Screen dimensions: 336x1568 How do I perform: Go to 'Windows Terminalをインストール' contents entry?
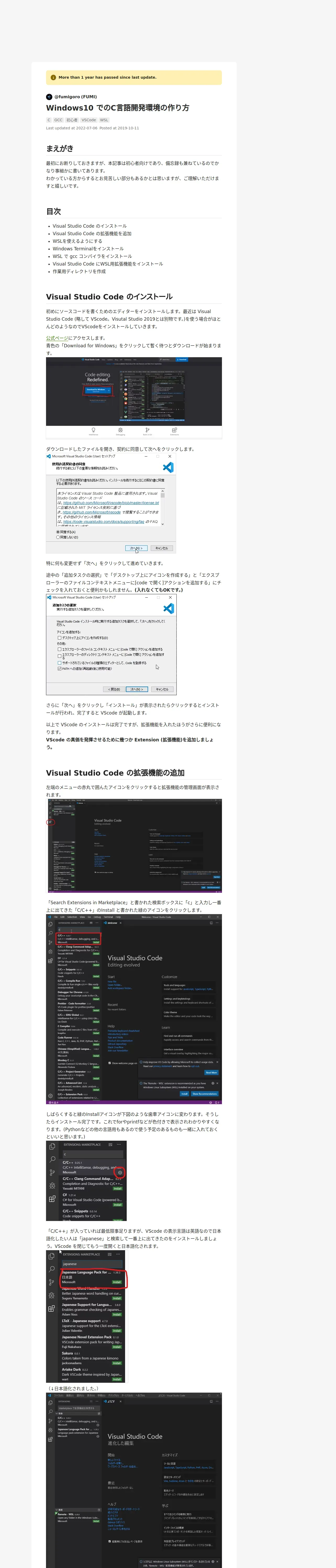coord(88,249)
